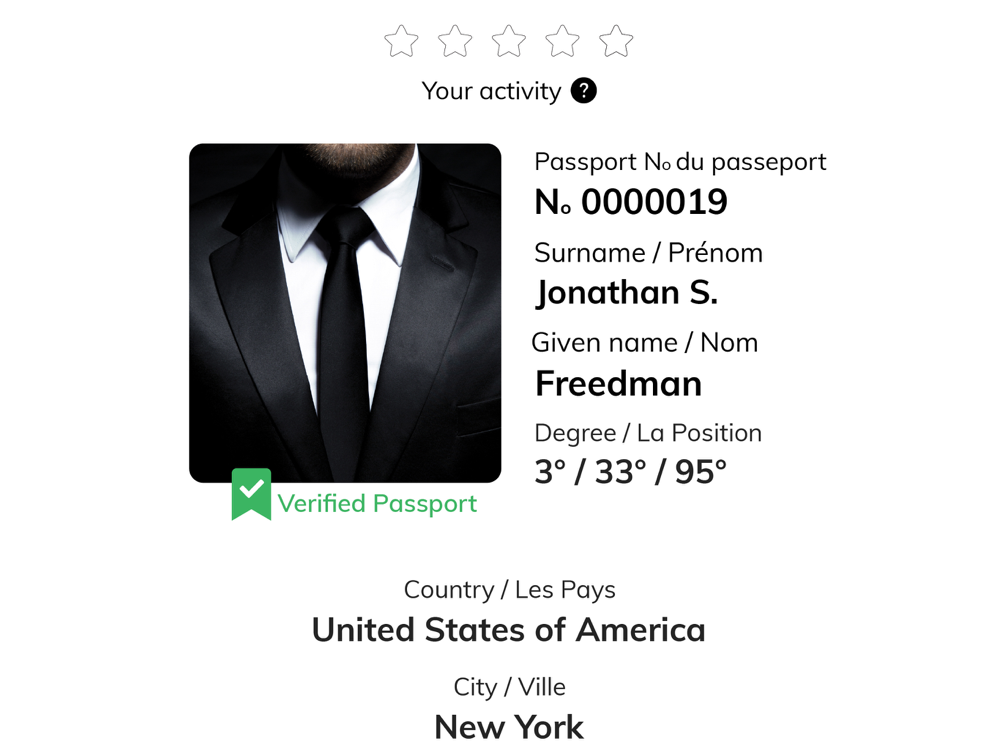Select the second rating star

click(x=455, y=41)
